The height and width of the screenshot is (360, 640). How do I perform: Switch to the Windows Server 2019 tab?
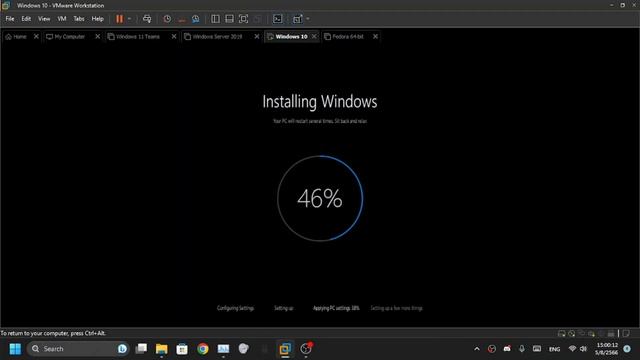click(x=213, y=37)
